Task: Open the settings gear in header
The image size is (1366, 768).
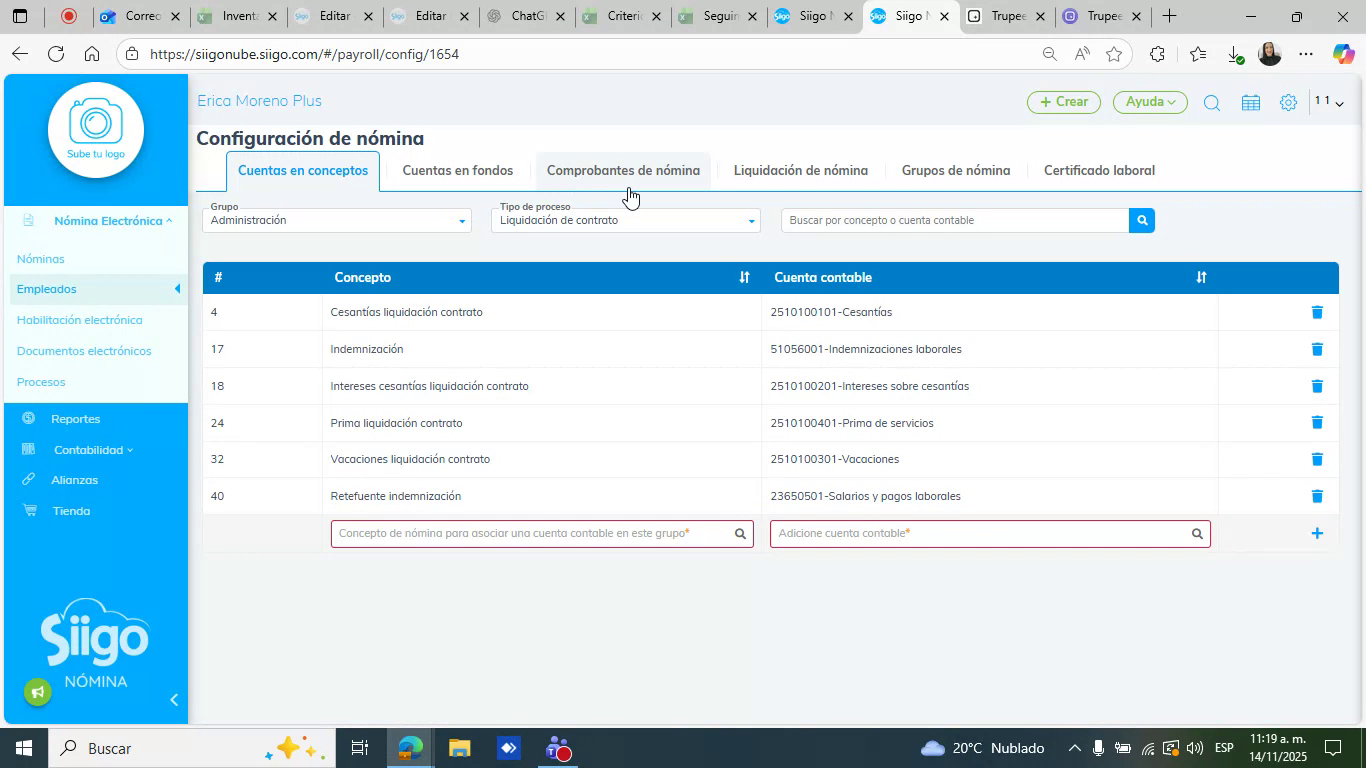Action: (x=1289, y=102)
